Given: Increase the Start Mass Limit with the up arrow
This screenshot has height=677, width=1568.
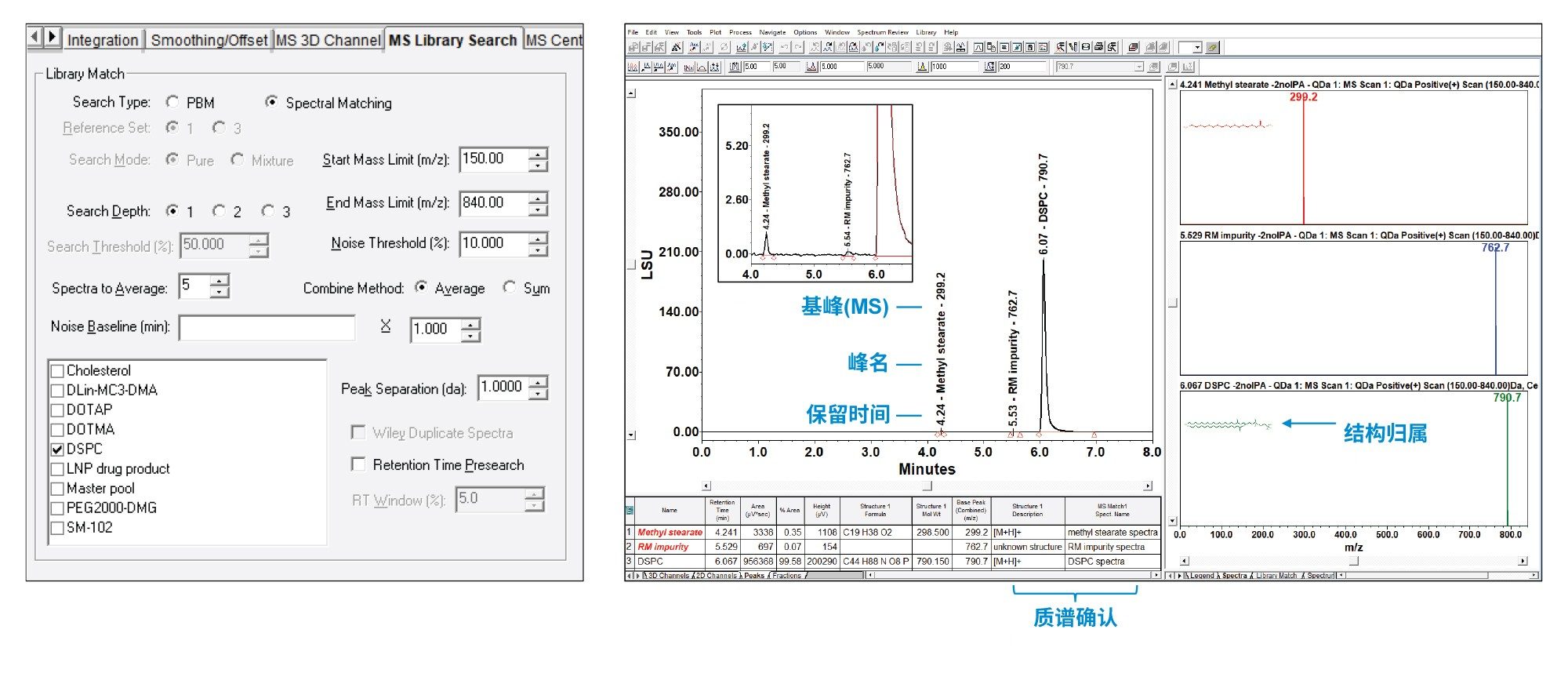Looking at the screenshot, I should pyautogui.click(x=538, y=154).
